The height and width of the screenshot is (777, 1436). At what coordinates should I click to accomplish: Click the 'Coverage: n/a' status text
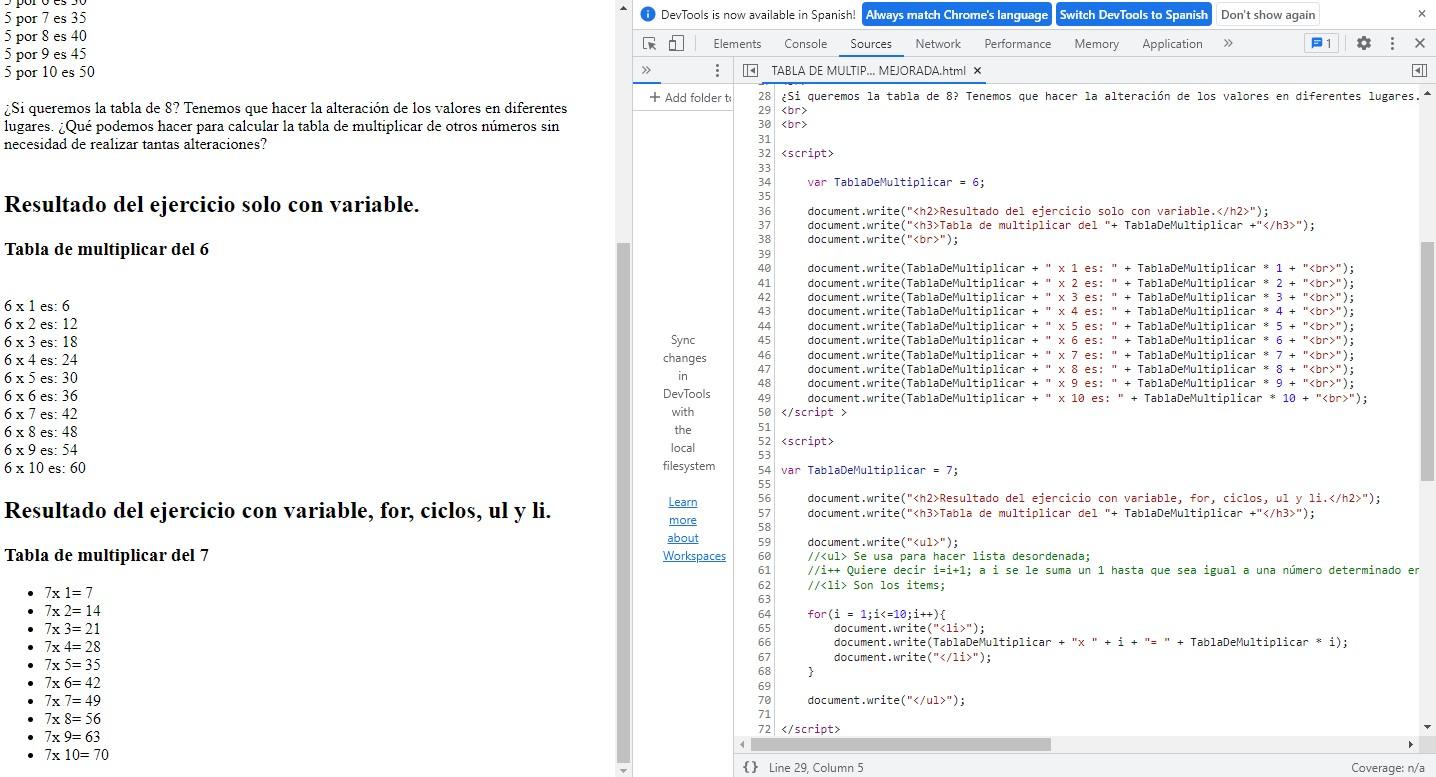click(x=1387, y=767)
